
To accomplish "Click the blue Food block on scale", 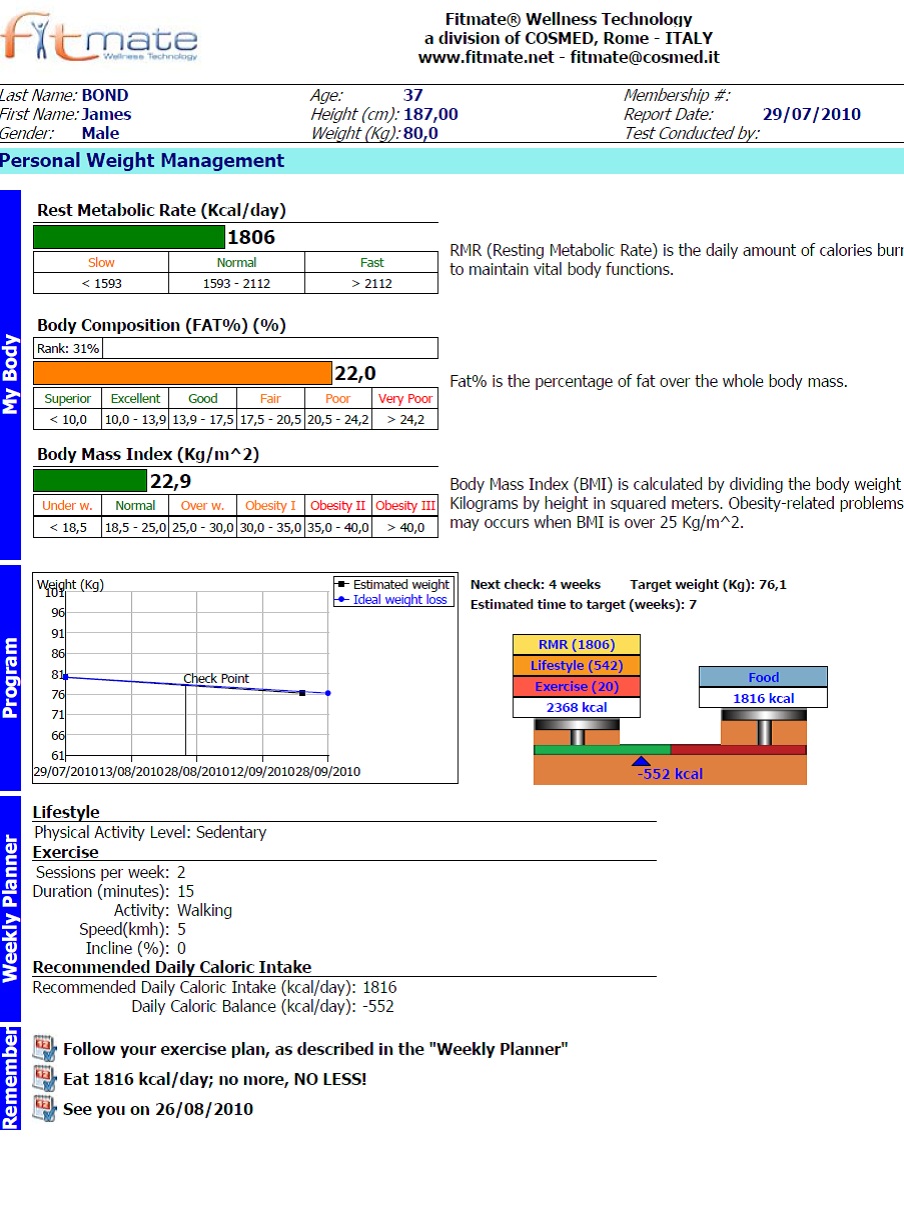I will 763,677.
